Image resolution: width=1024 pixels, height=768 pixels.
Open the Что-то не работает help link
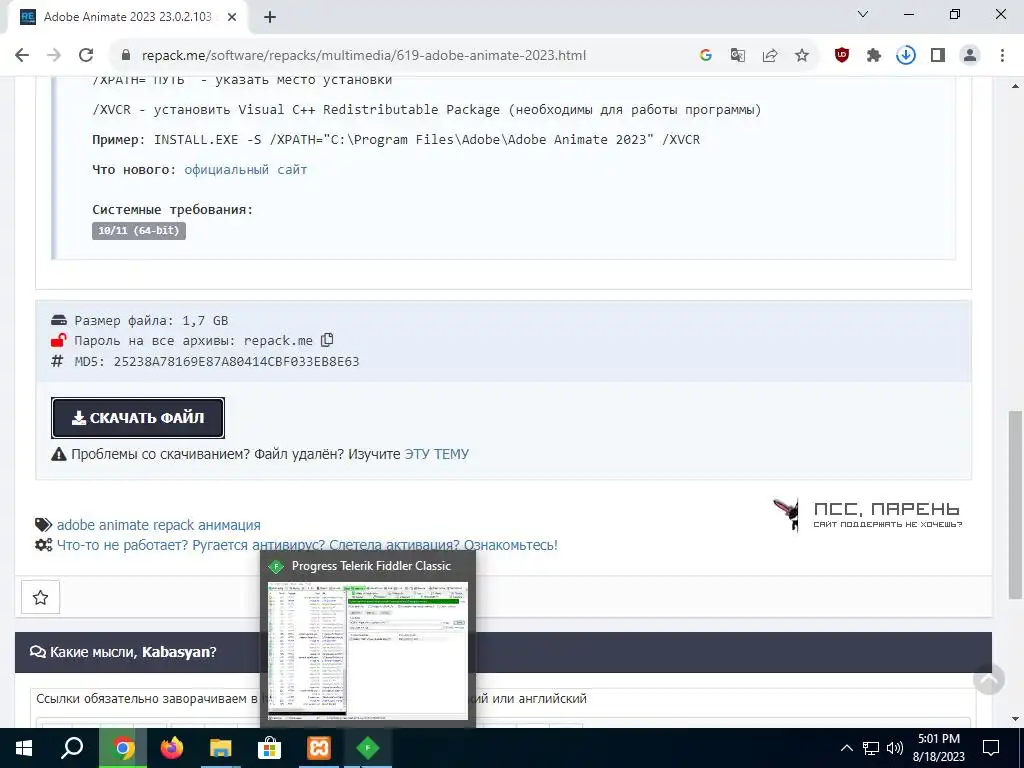click(307, 545)
